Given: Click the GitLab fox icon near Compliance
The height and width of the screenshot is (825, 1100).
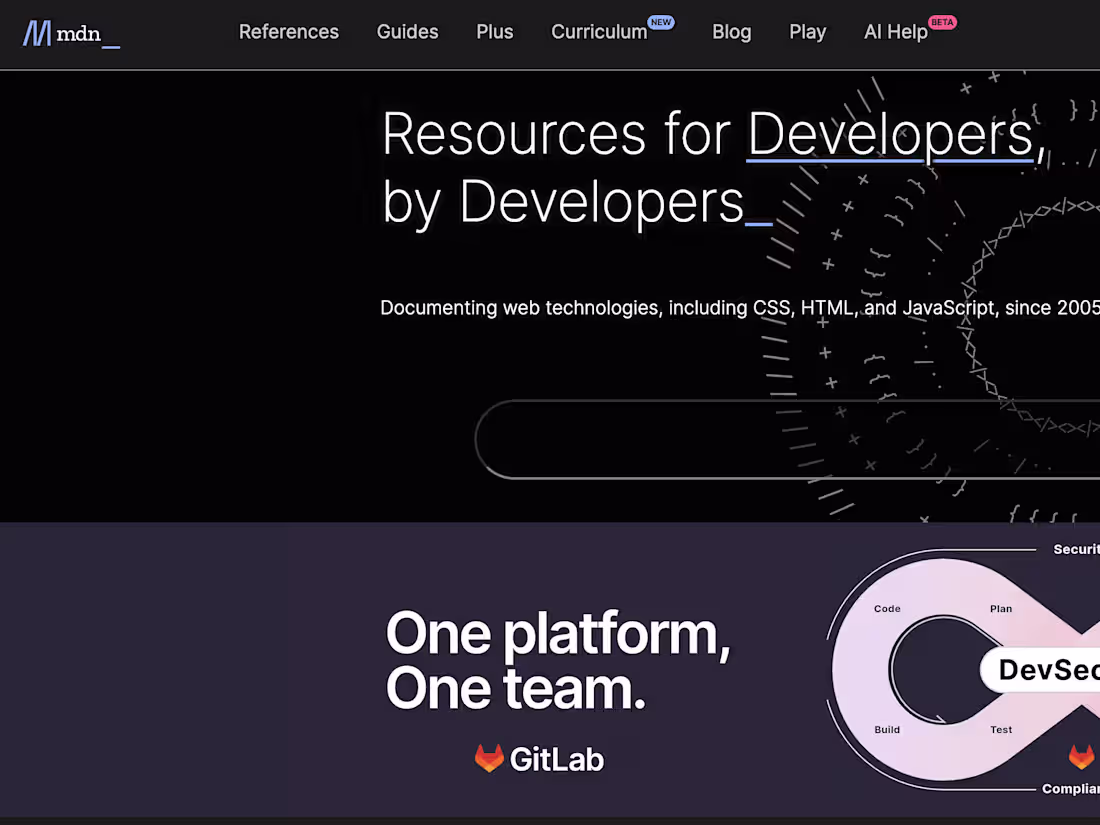Looking at the screenshot, I should point(1081,758).
